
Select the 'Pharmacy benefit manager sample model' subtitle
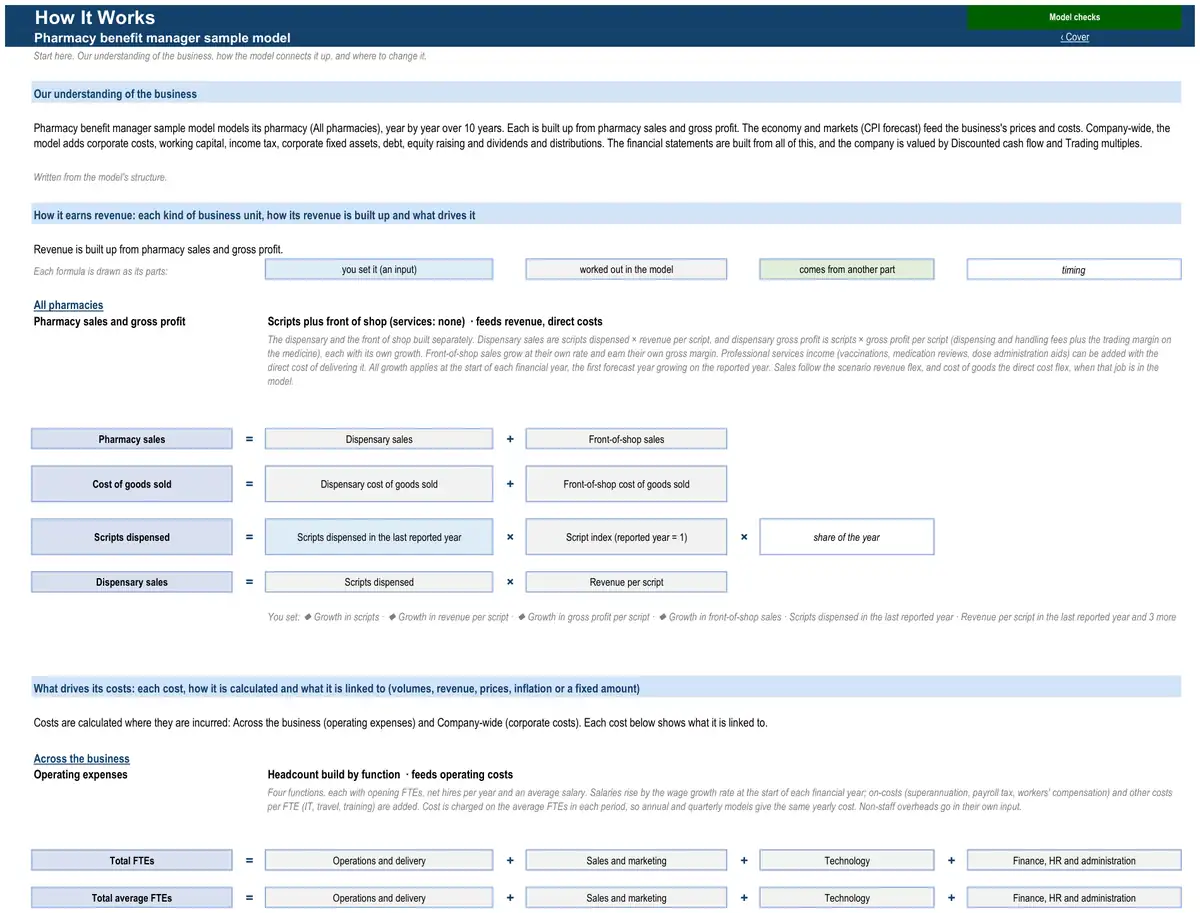pos(162,38)
